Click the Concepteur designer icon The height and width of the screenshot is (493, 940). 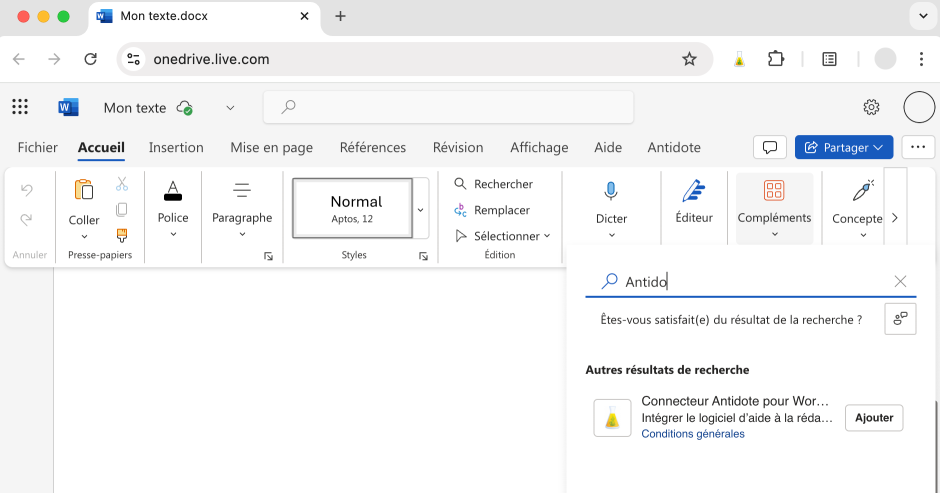click(862, 191)
